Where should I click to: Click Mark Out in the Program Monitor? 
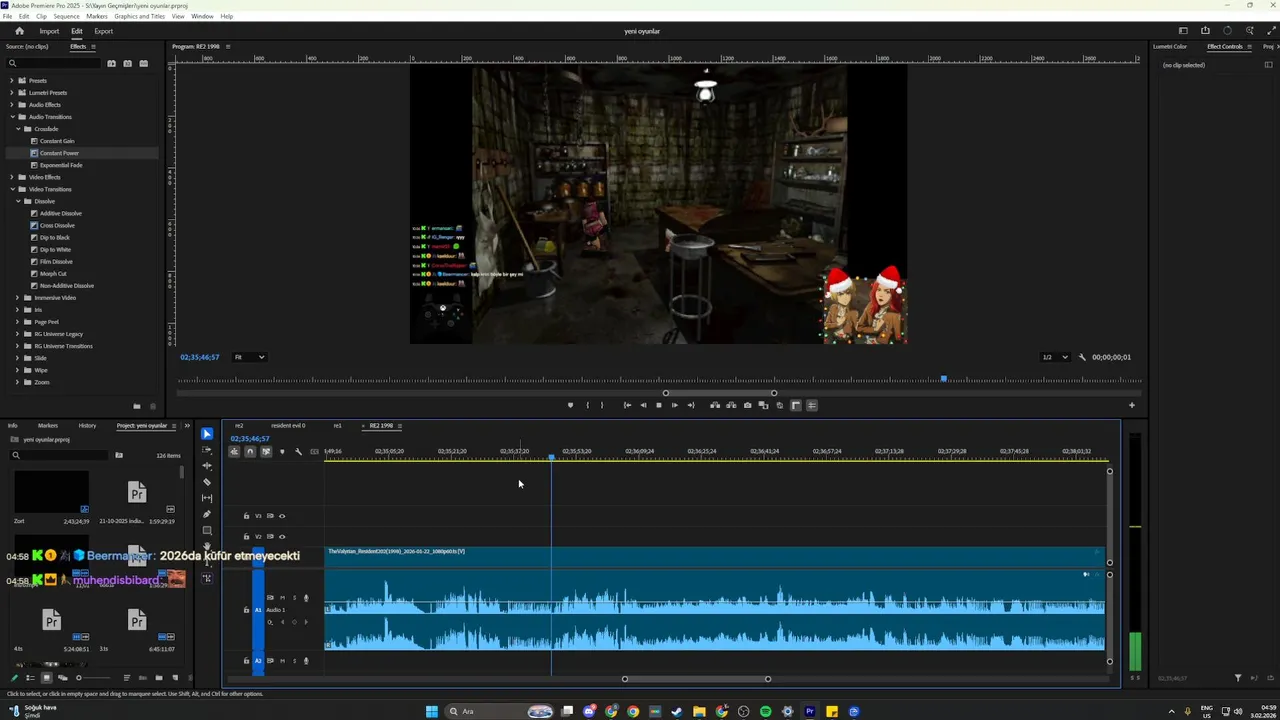602,405
